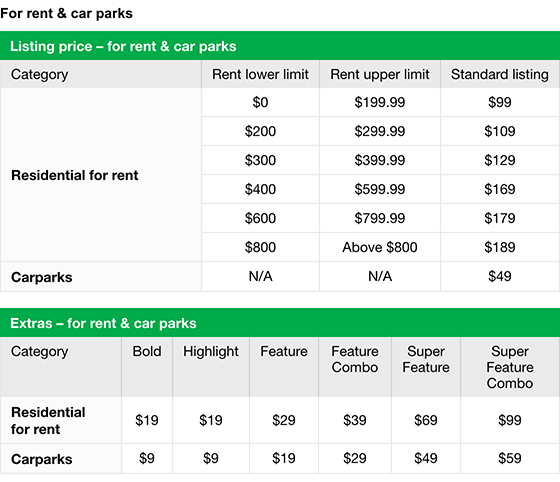
Task: Click the $49 Carparks standard listing price
Action: pyautogui.click(x=500, y=276)
